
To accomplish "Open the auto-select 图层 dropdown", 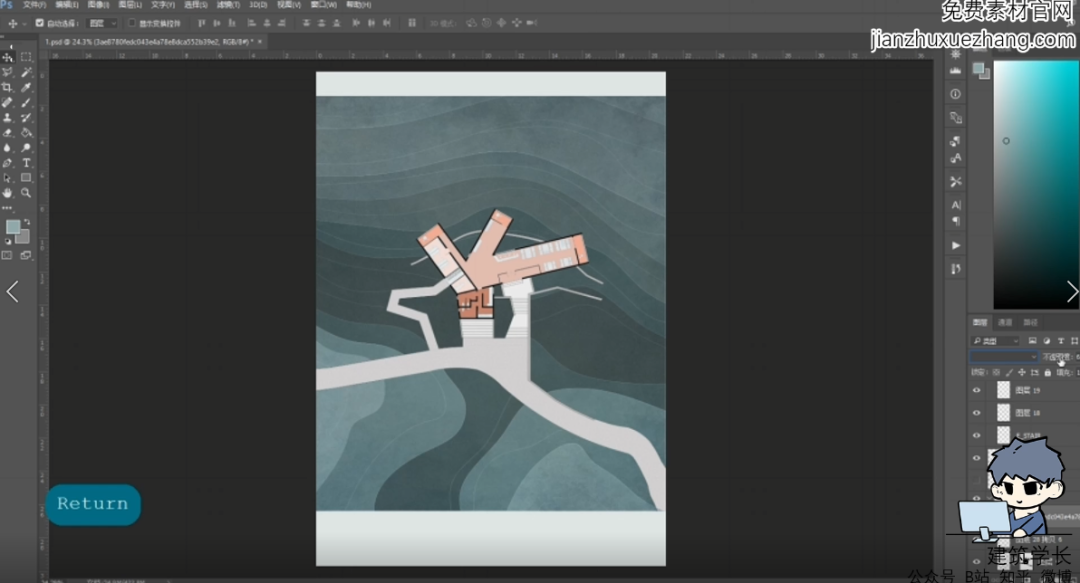I will [x=103, y=23].
